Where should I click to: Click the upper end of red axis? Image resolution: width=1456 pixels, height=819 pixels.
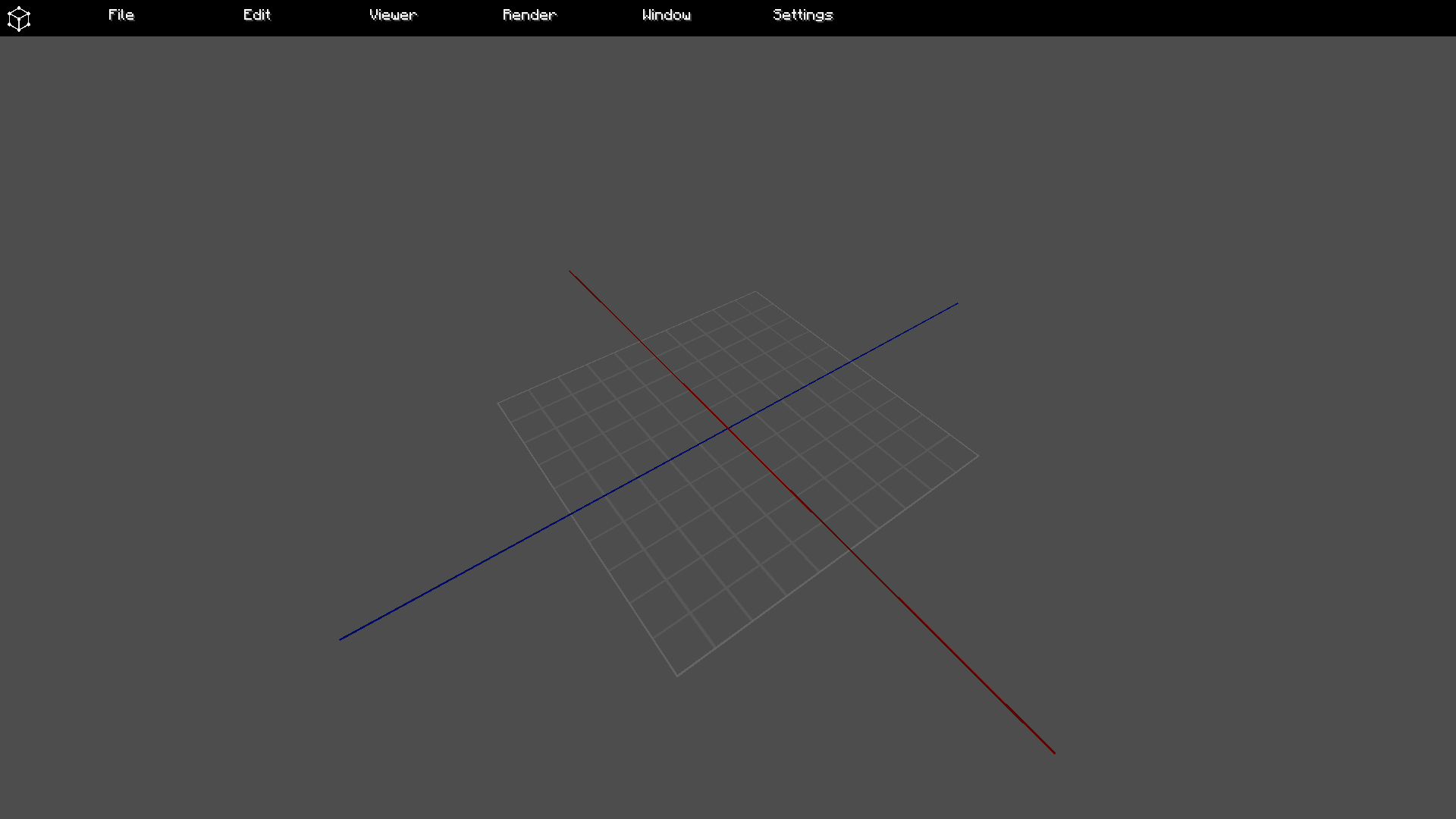click(570, 271)
